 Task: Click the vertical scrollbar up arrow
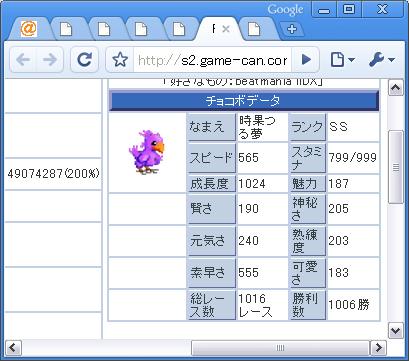tap(396, 88)
